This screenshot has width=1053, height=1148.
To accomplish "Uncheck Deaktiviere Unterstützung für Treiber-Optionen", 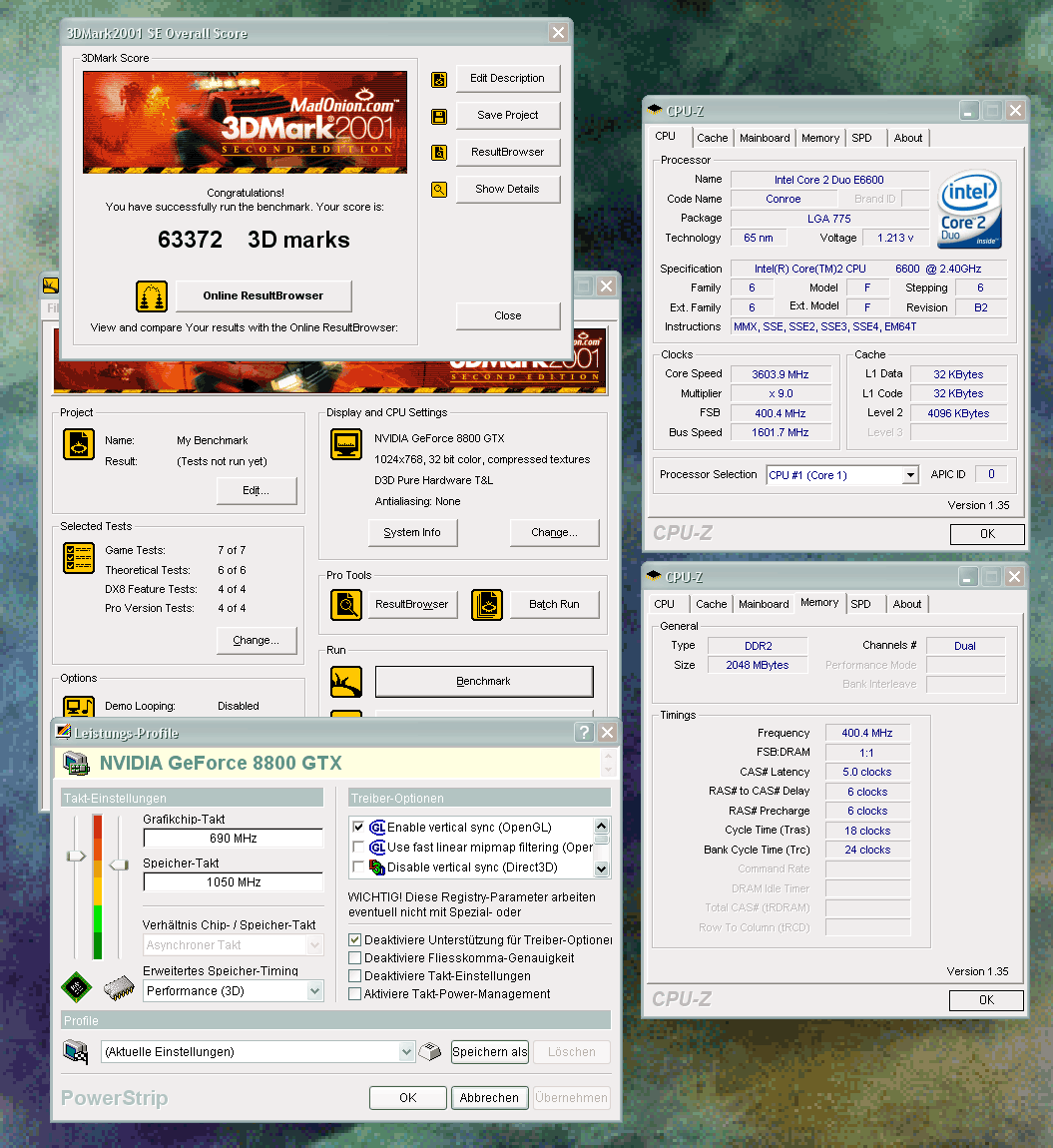I will click(x=355, y=940).
